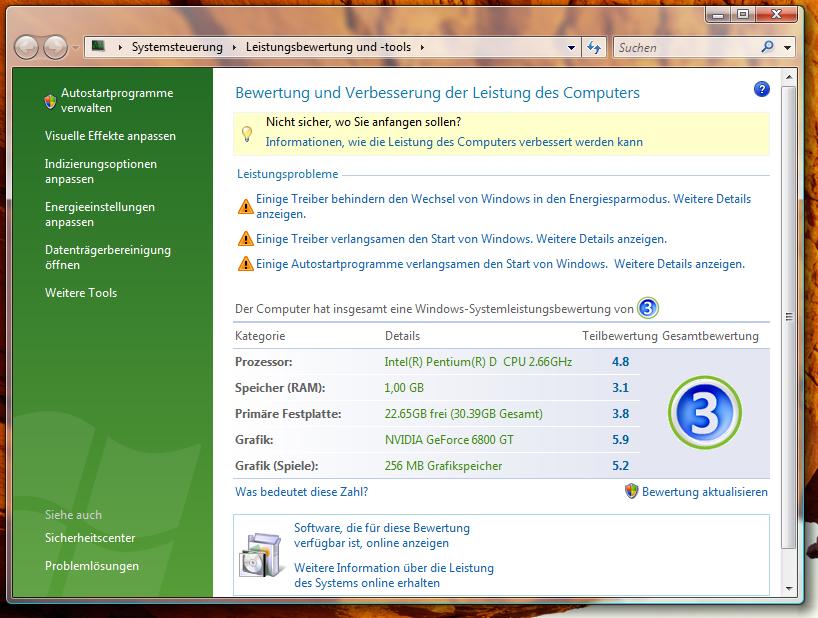Screen dimensions: 818x618
Task: Click Grafik (Spiele) score 5.2
Action: [x=620, y=466]
